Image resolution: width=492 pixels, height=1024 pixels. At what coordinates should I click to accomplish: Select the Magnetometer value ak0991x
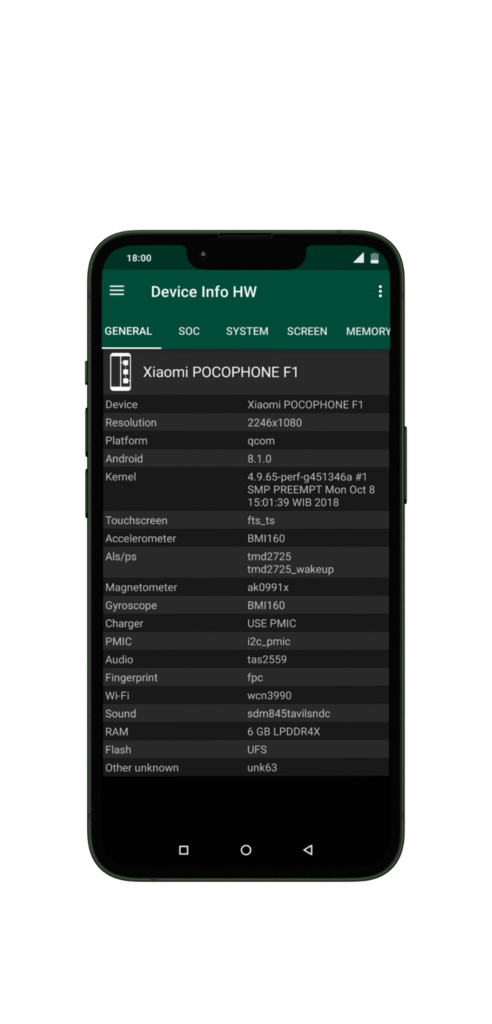pos(268,588)
